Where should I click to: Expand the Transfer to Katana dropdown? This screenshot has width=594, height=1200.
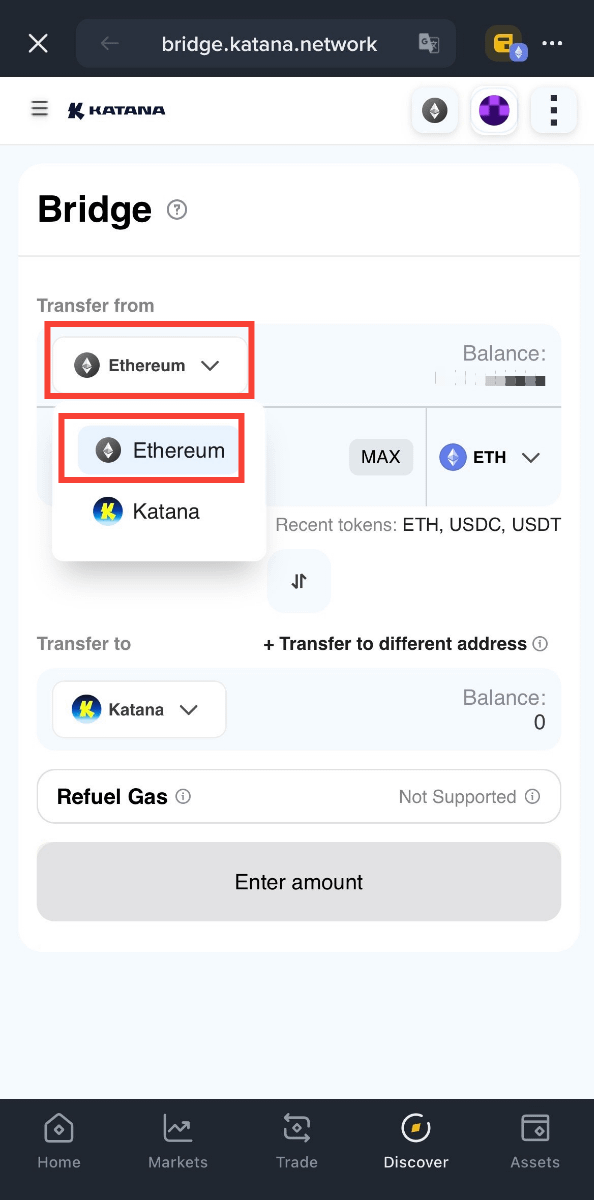point(139,710)
